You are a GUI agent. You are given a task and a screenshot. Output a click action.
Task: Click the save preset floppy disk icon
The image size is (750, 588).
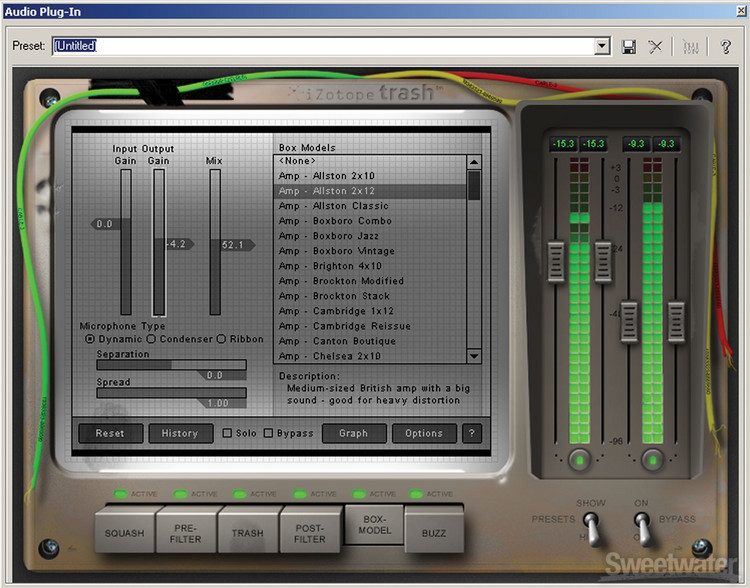(x=629, y=46)
